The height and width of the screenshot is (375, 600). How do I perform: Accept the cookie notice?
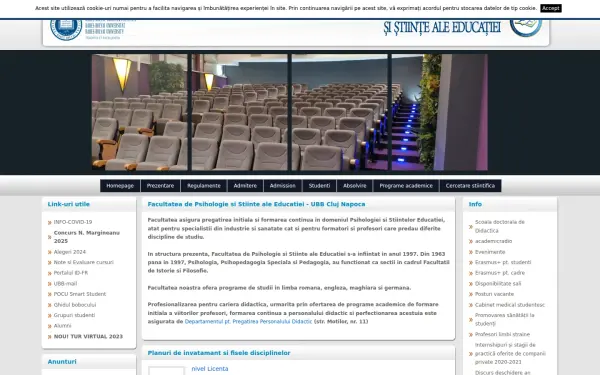coord(551,8)
